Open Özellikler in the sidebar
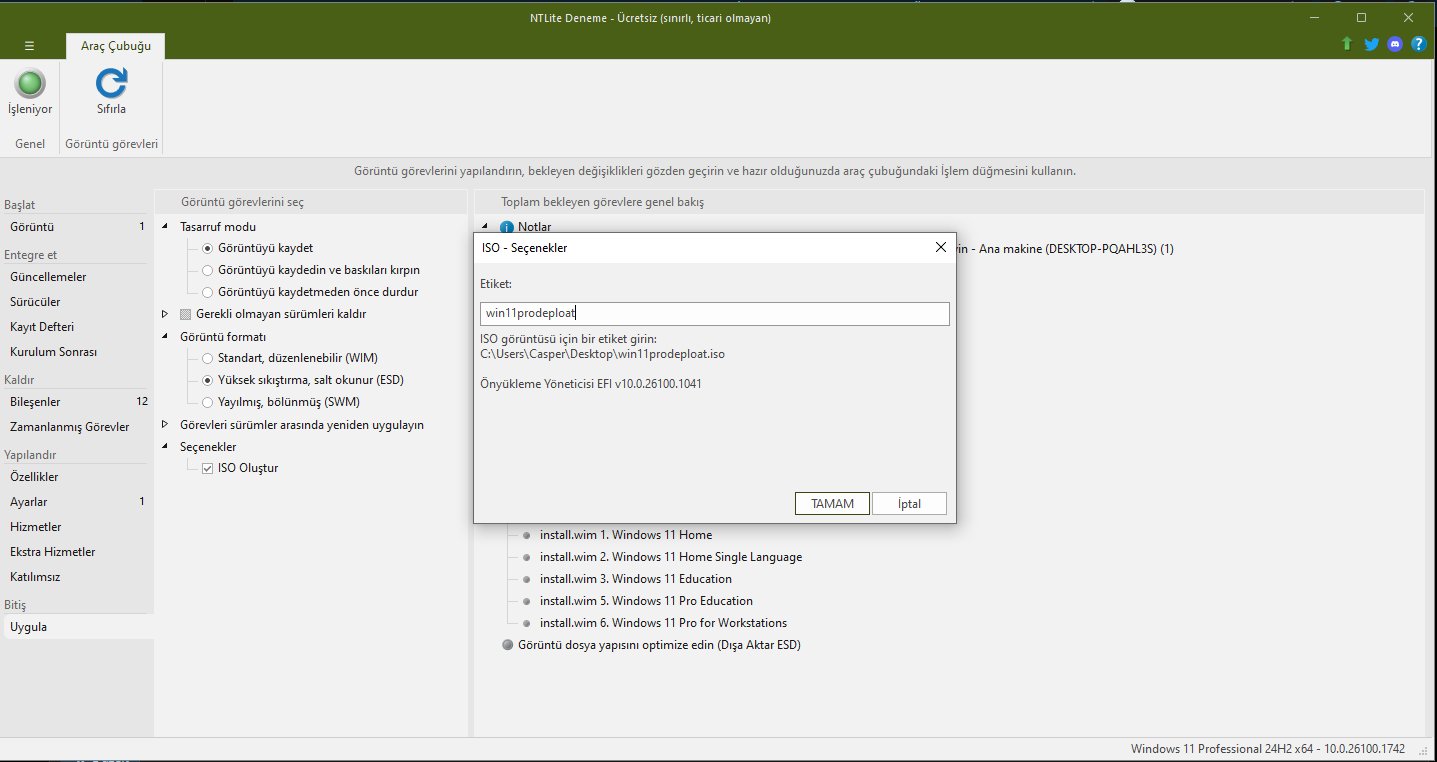This screenshot has height=762, width=1437. click(x=77, y=477)
